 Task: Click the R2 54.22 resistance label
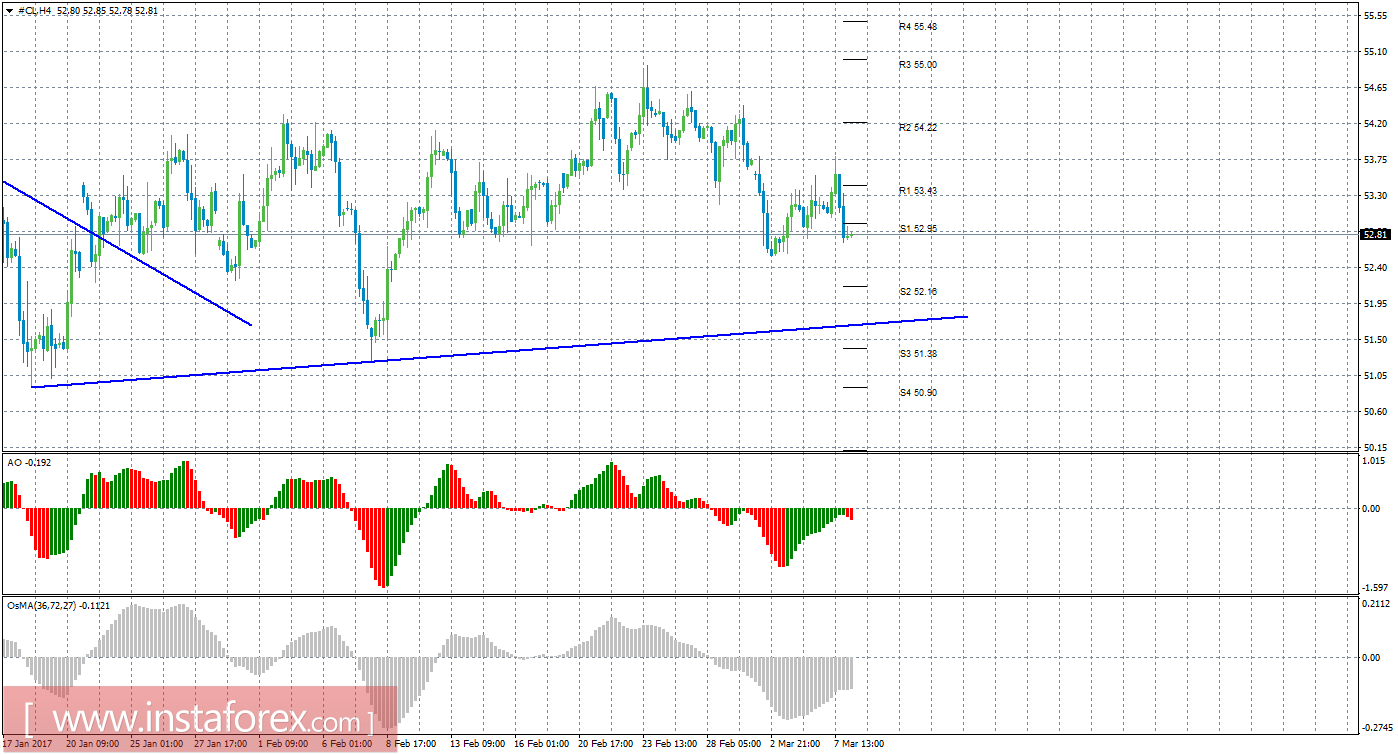point(917,128)
